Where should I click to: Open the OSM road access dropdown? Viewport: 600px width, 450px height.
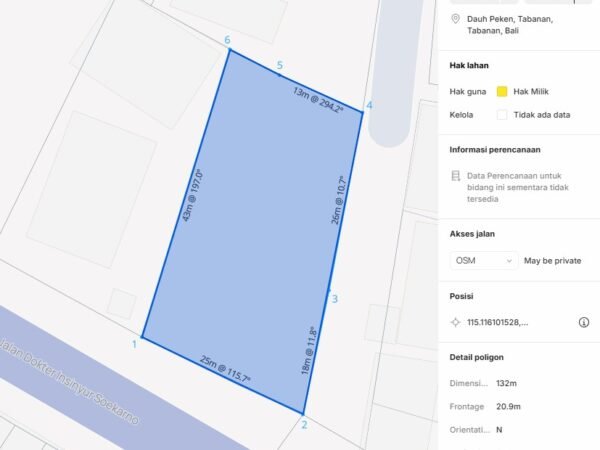(483, 260)
